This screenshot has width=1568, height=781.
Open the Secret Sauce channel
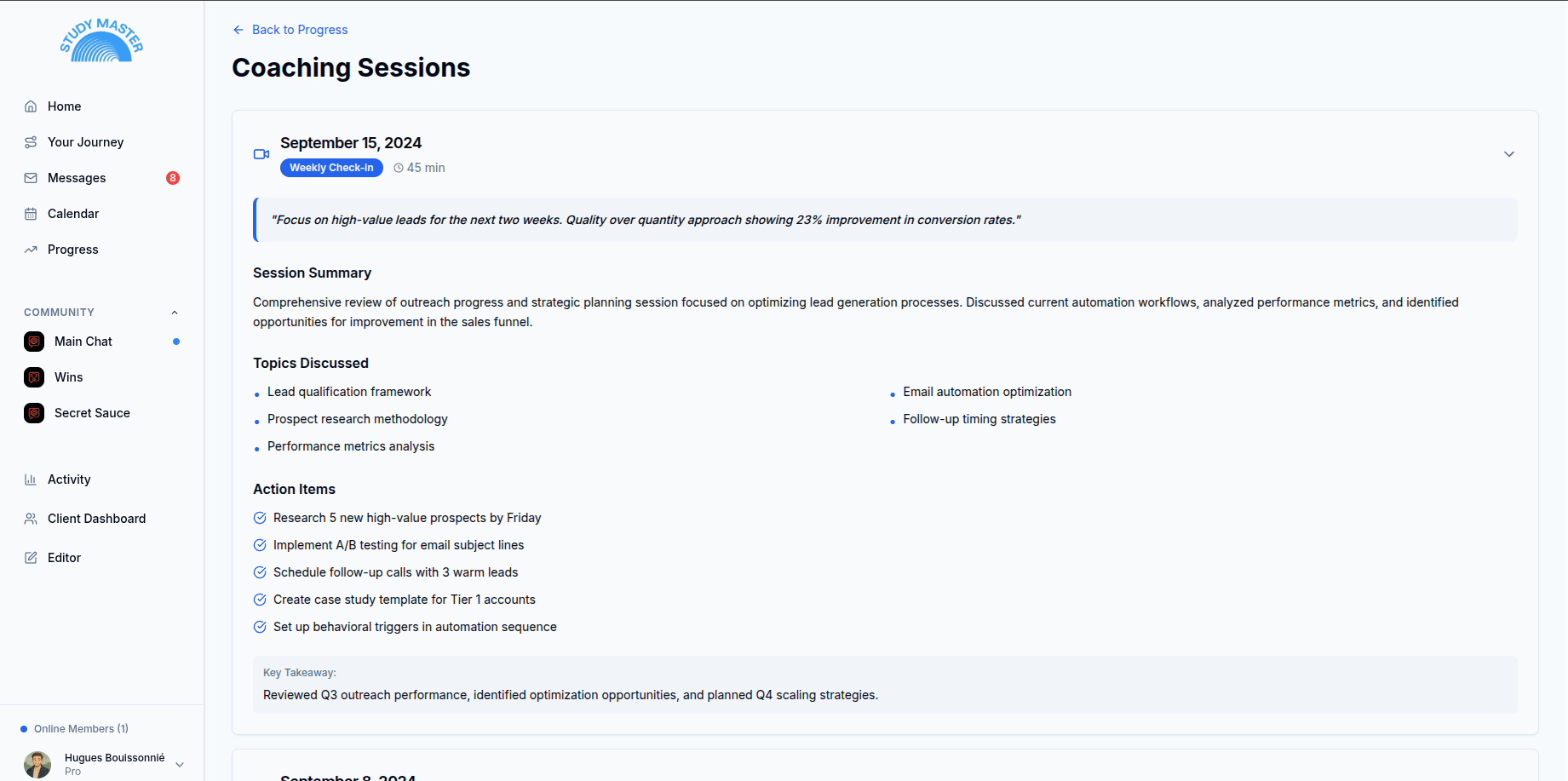[92, 413]
